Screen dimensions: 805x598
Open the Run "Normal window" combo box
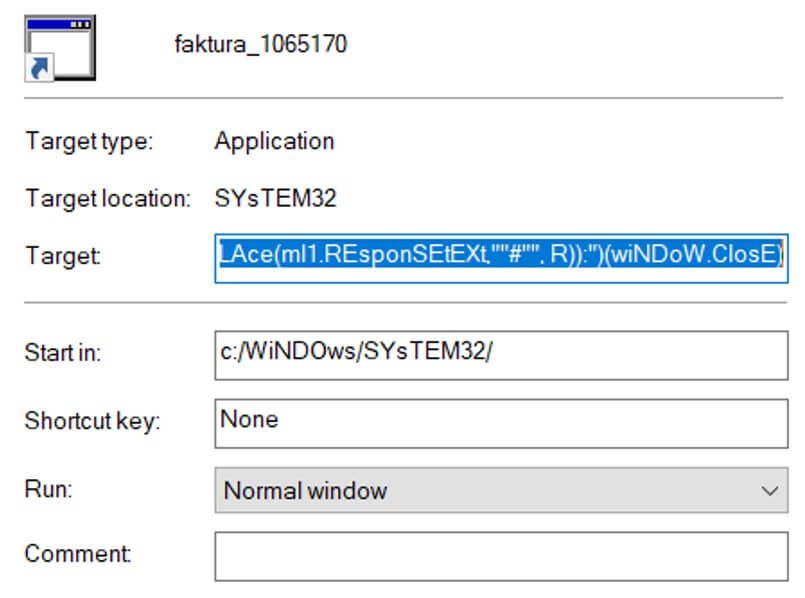point(480,490)
